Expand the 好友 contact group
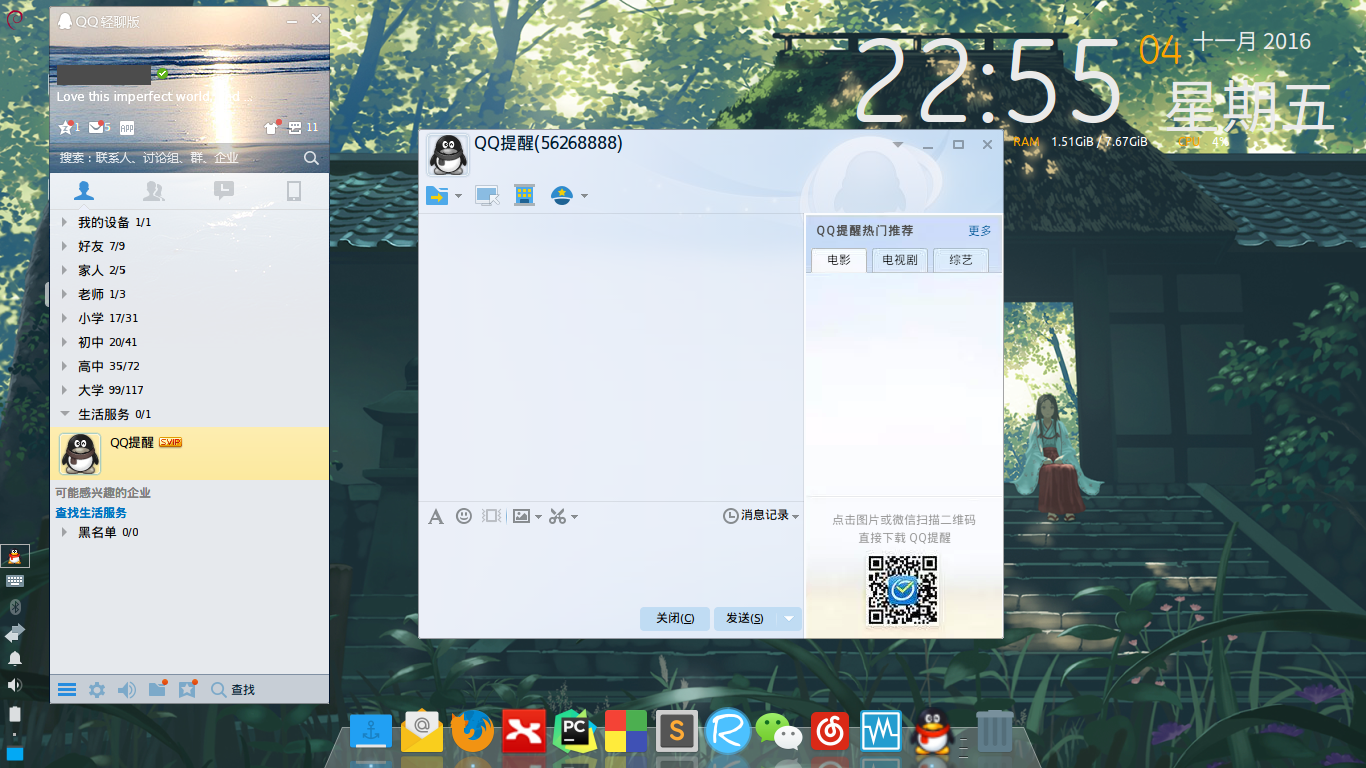This screenshot has width=1366, height=768. tap(65, 246)
